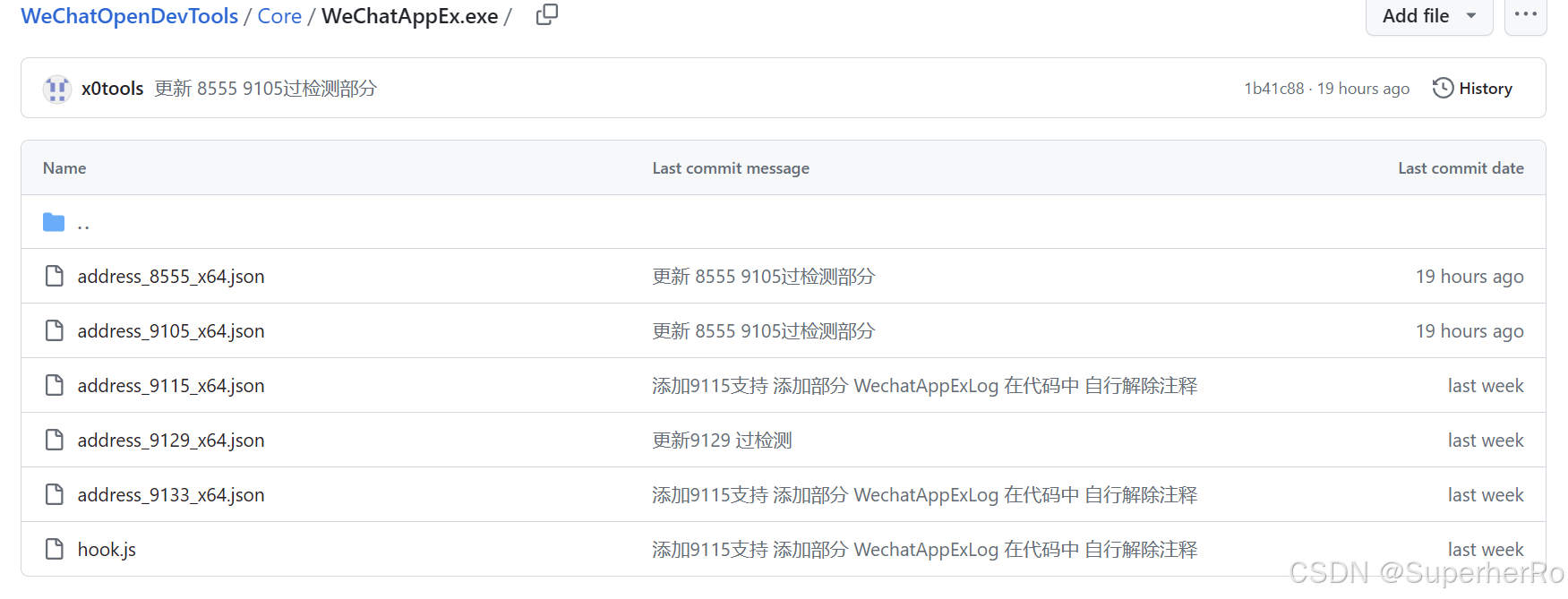View the commit History

1473,88
